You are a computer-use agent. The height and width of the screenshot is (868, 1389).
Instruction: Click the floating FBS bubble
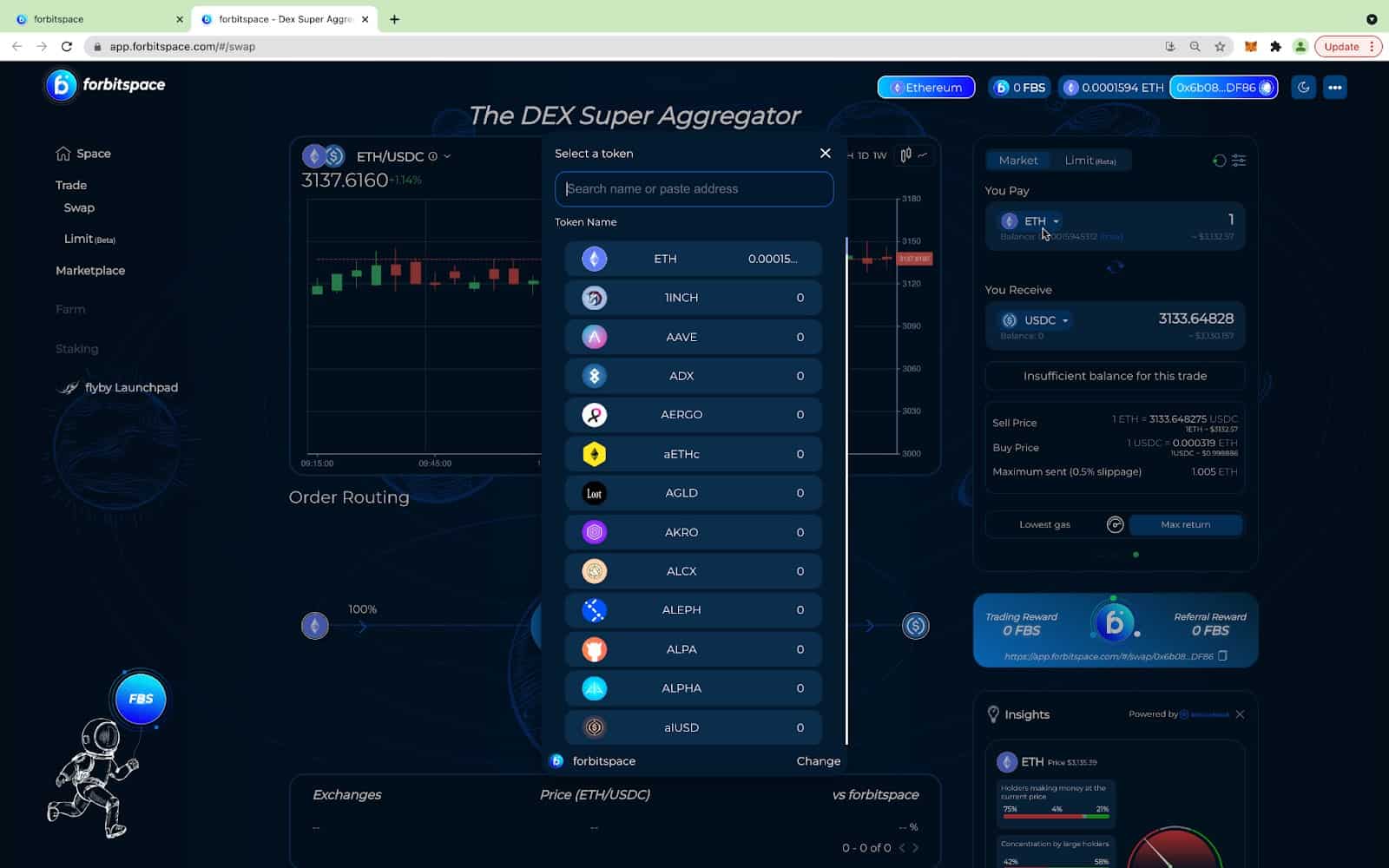141,699
